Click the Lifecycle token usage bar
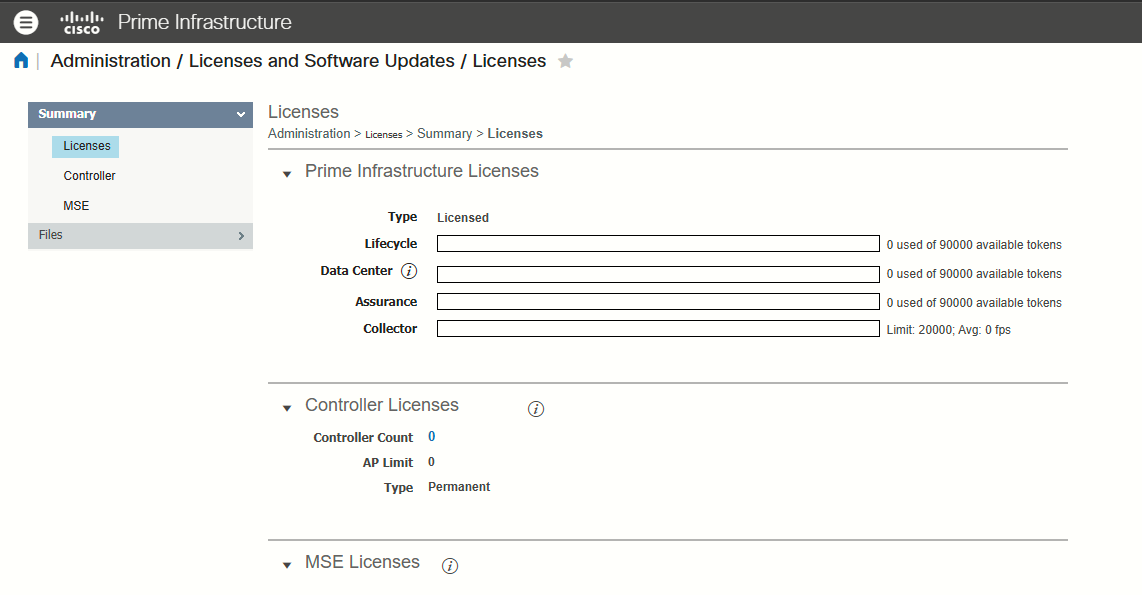 658,244
